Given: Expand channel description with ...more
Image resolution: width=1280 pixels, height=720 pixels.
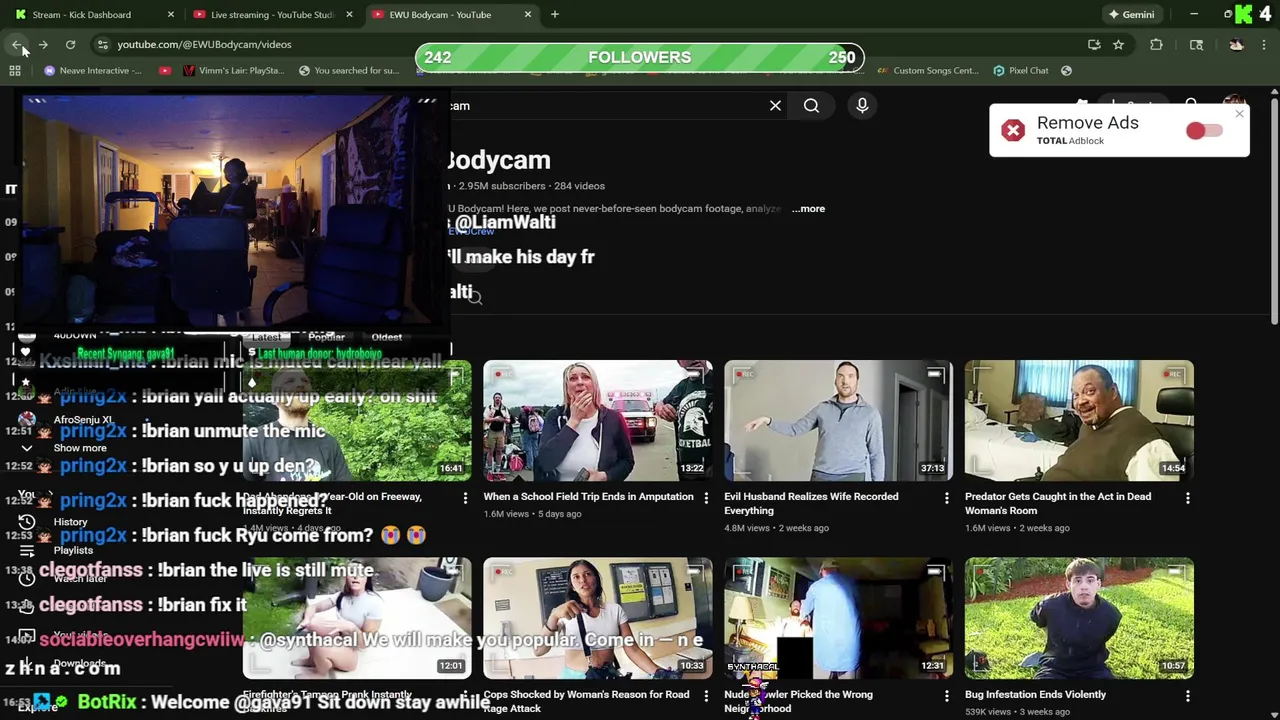Looking at the screenshot, I should click(808, 208).
